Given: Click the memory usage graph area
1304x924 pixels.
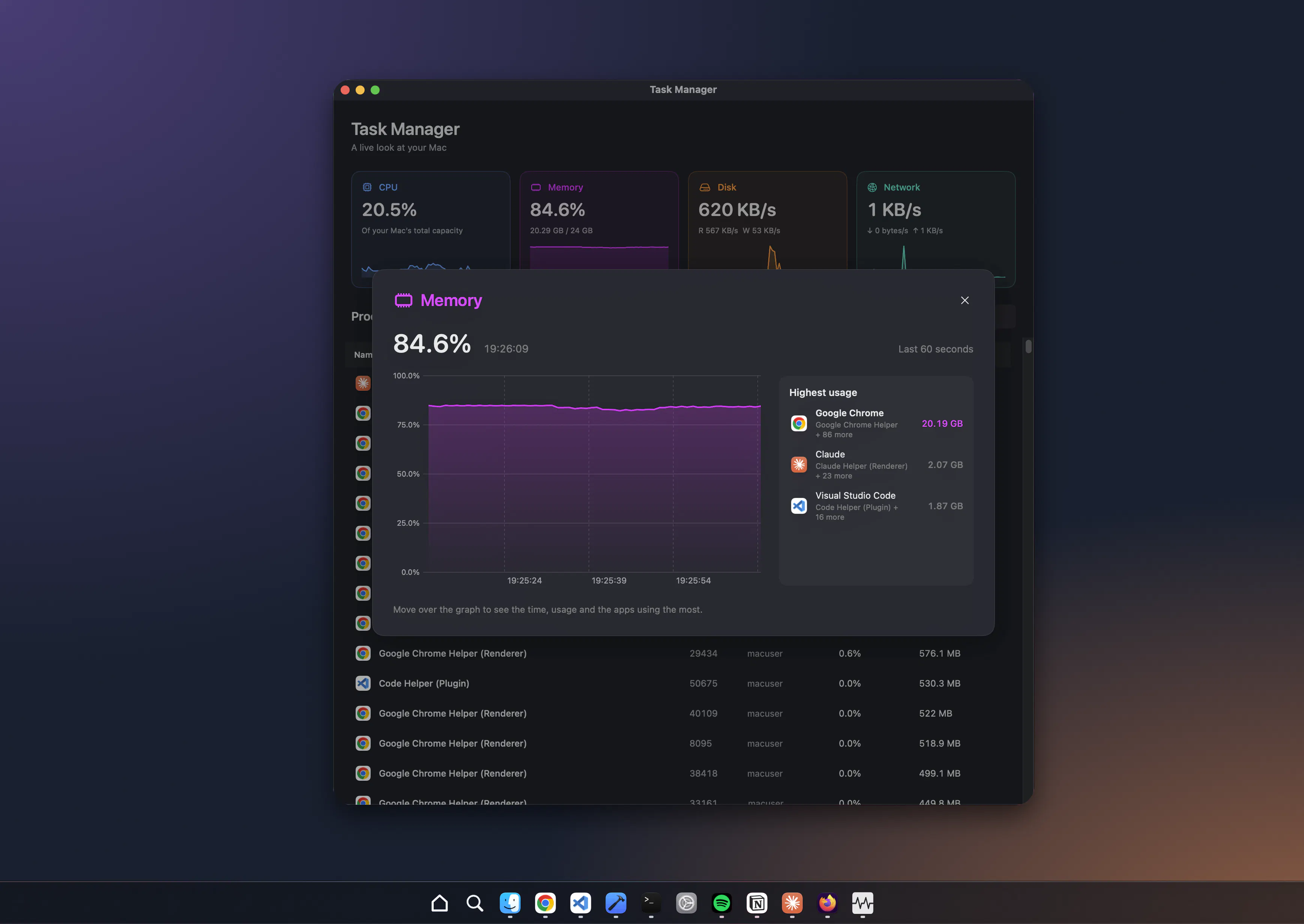Looking at the screenshot, I should [593, 473].
